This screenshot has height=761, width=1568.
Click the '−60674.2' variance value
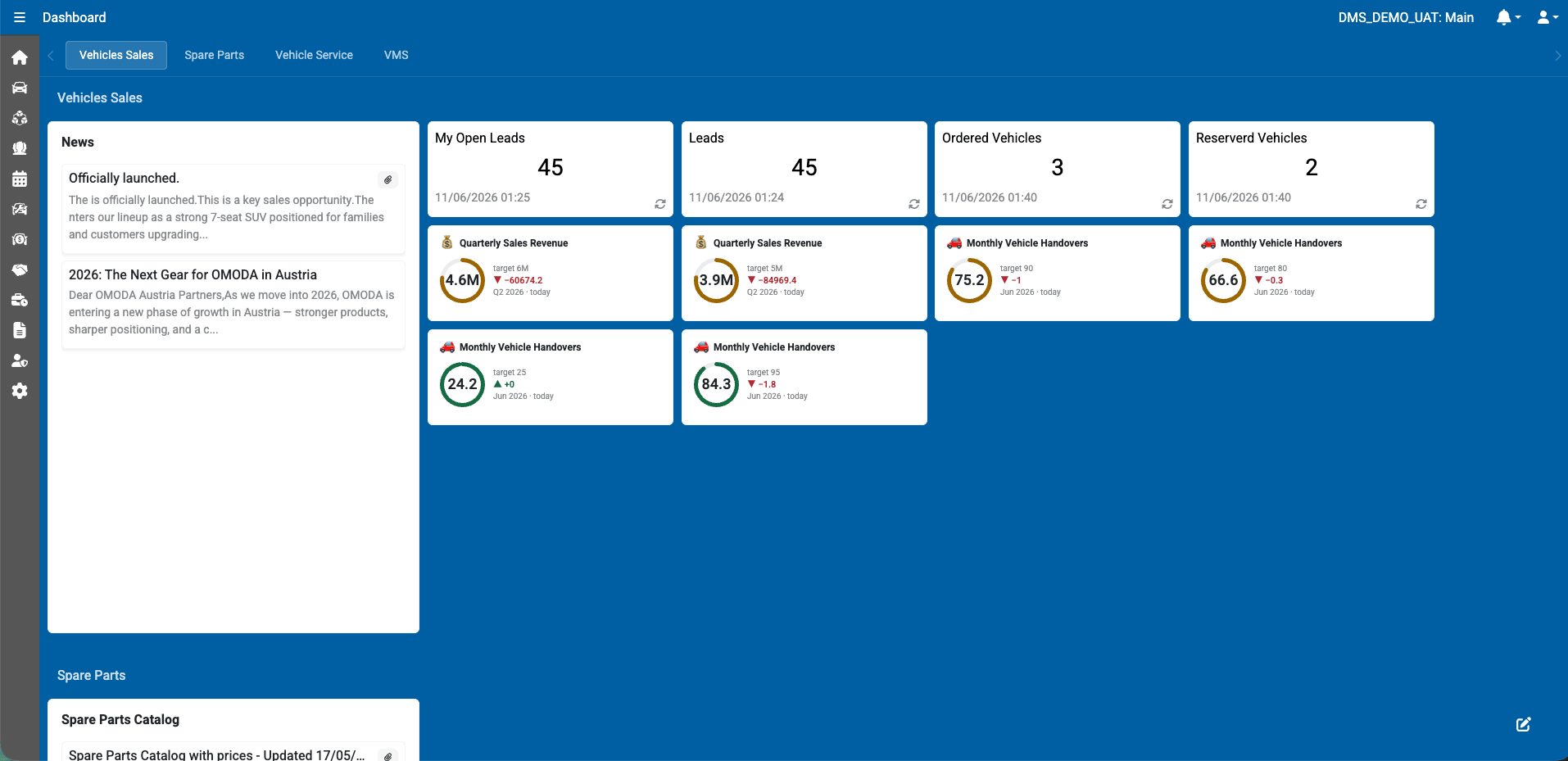(523, 280)
